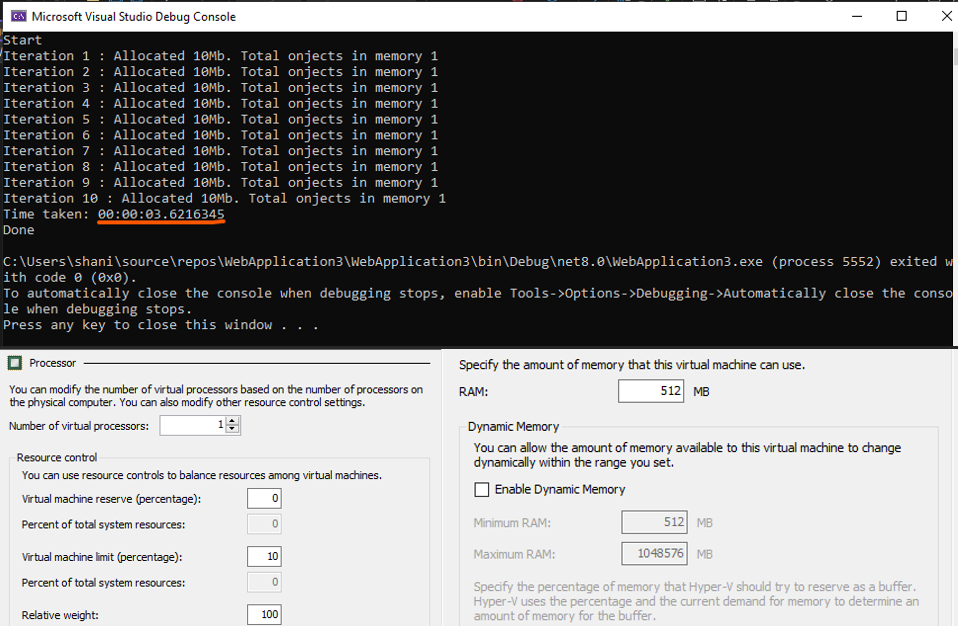The image size is (958, 626).
Task: Close the Debug Console window
Action: [x=945, y=16]
